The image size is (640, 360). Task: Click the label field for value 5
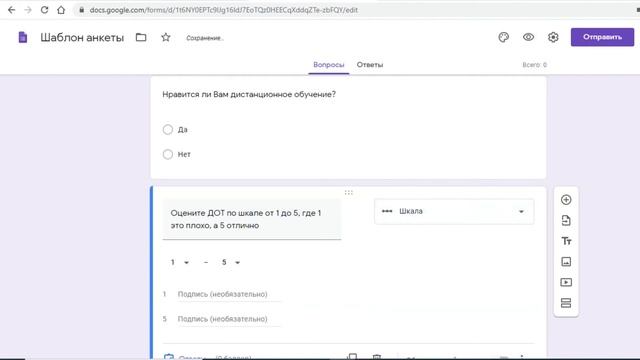(229, 319)
